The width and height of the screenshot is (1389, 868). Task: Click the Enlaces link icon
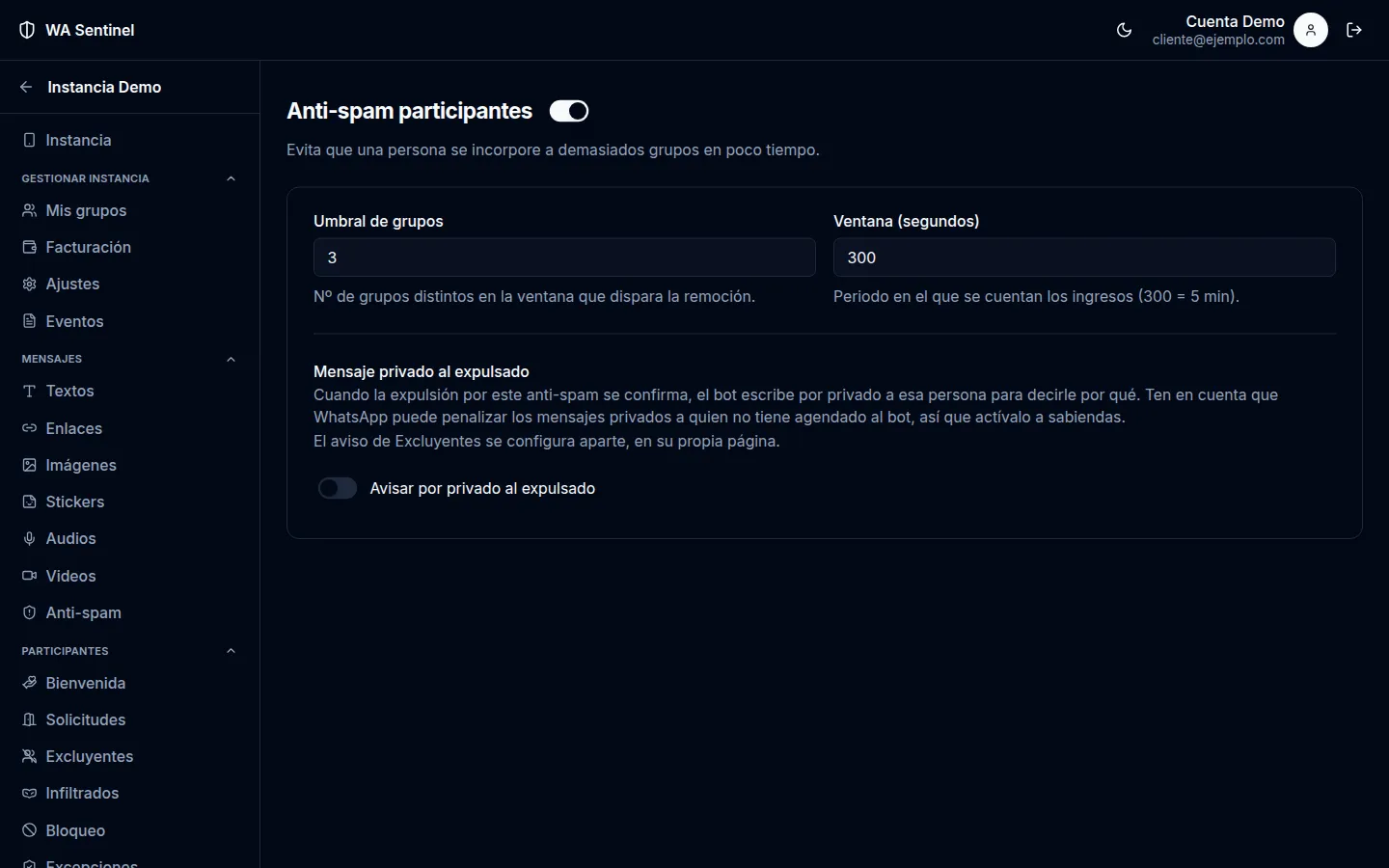point(29,428)
